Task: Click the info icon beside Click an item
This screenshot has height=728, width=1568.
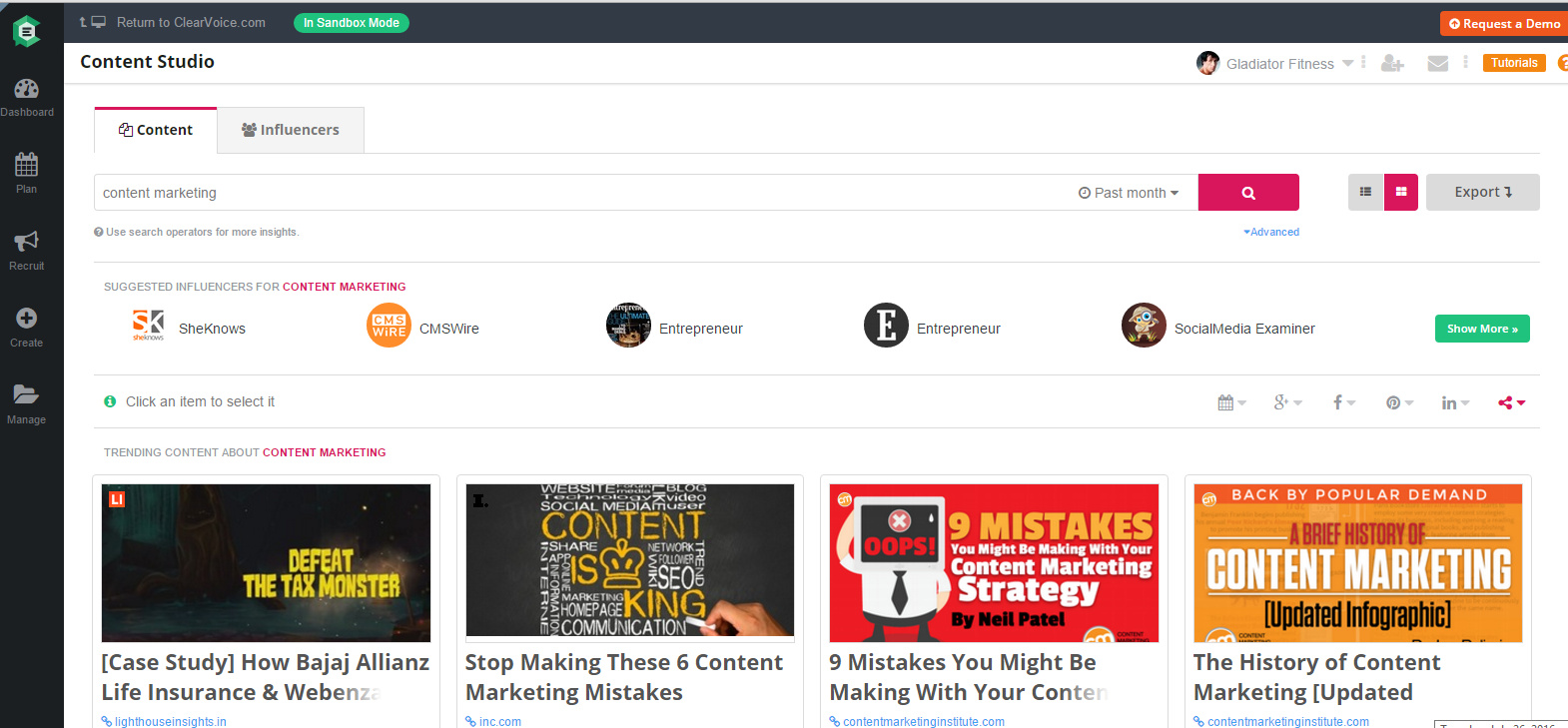Action: [110, 401]
